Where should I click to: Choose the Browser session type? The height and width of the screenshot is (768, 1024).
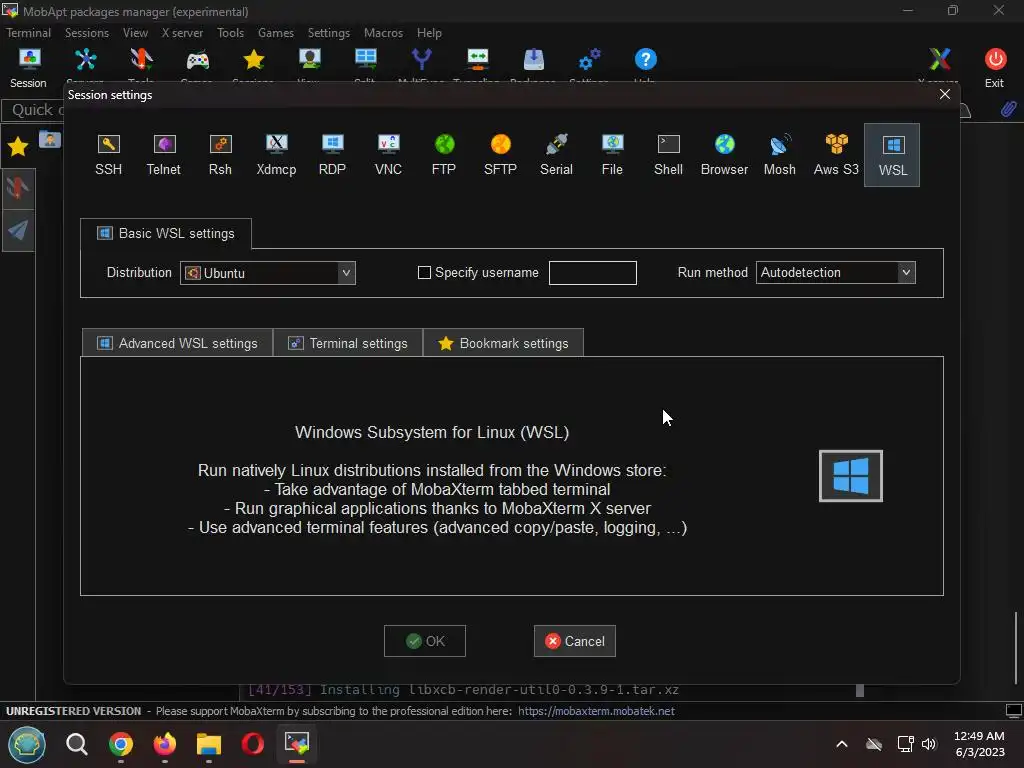click(x=724, y=155)
